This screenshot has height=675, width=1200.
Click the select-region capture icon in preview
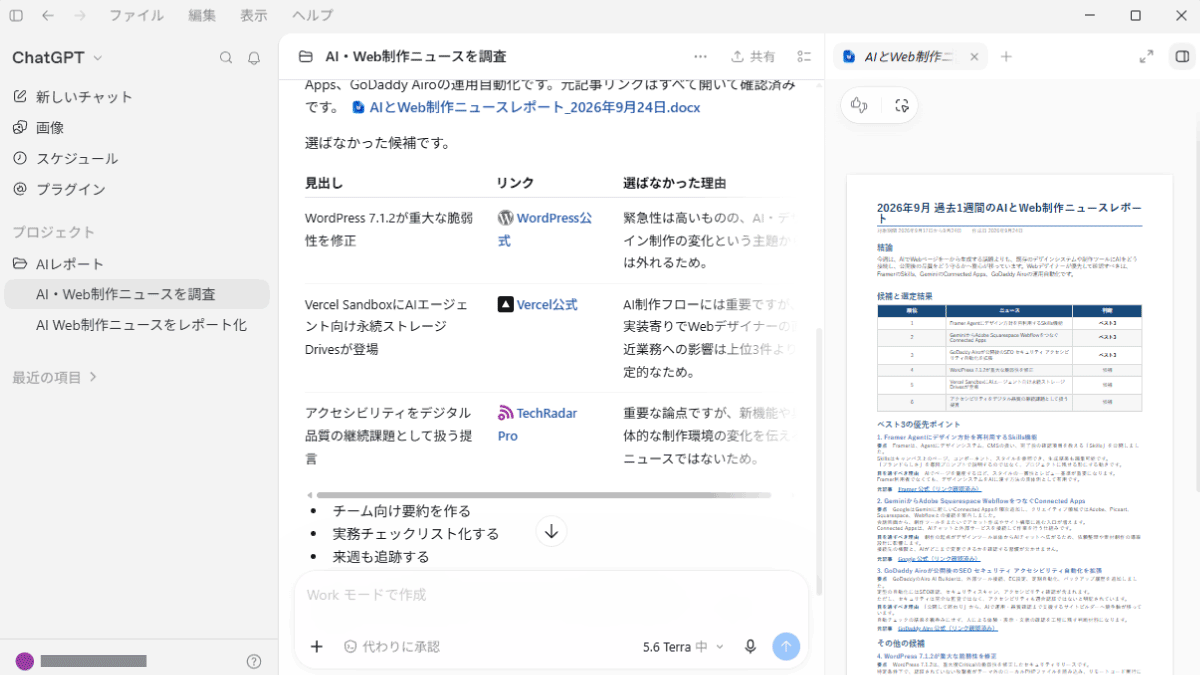pos(901,105)
